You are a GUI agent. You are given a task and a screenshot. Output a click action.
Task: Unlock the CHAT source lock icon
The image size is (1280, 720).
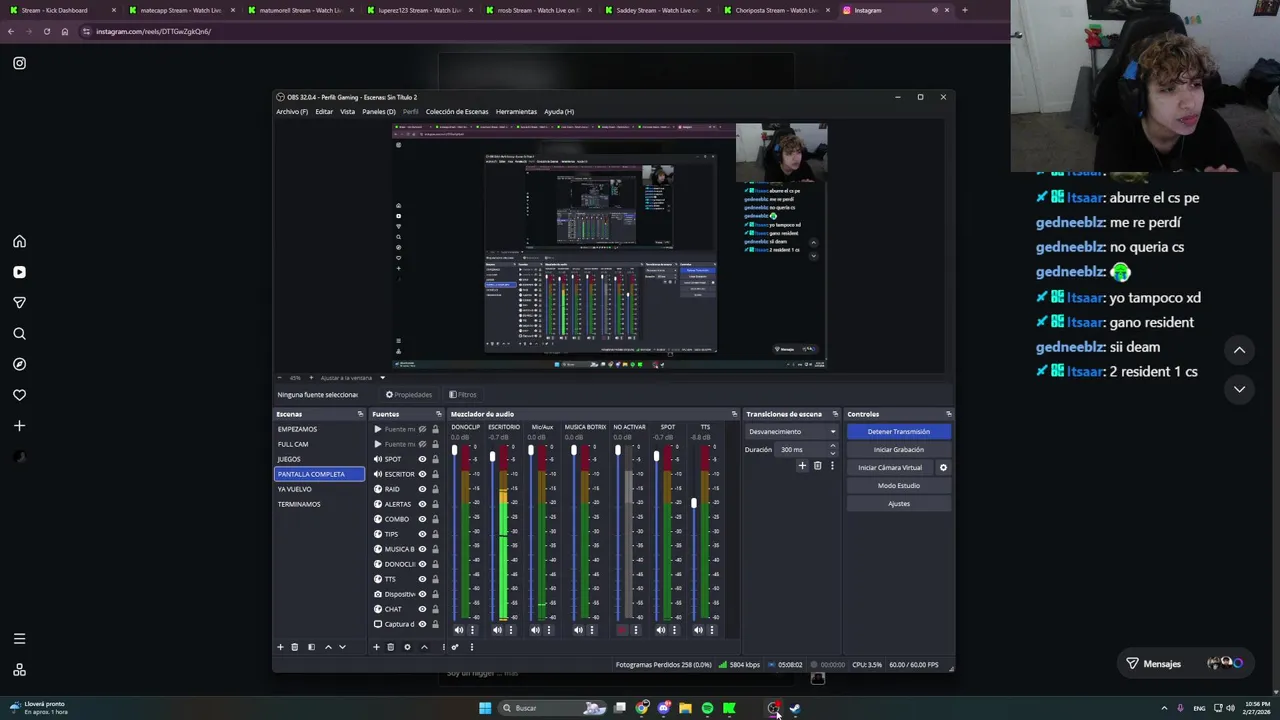point(435,609)
